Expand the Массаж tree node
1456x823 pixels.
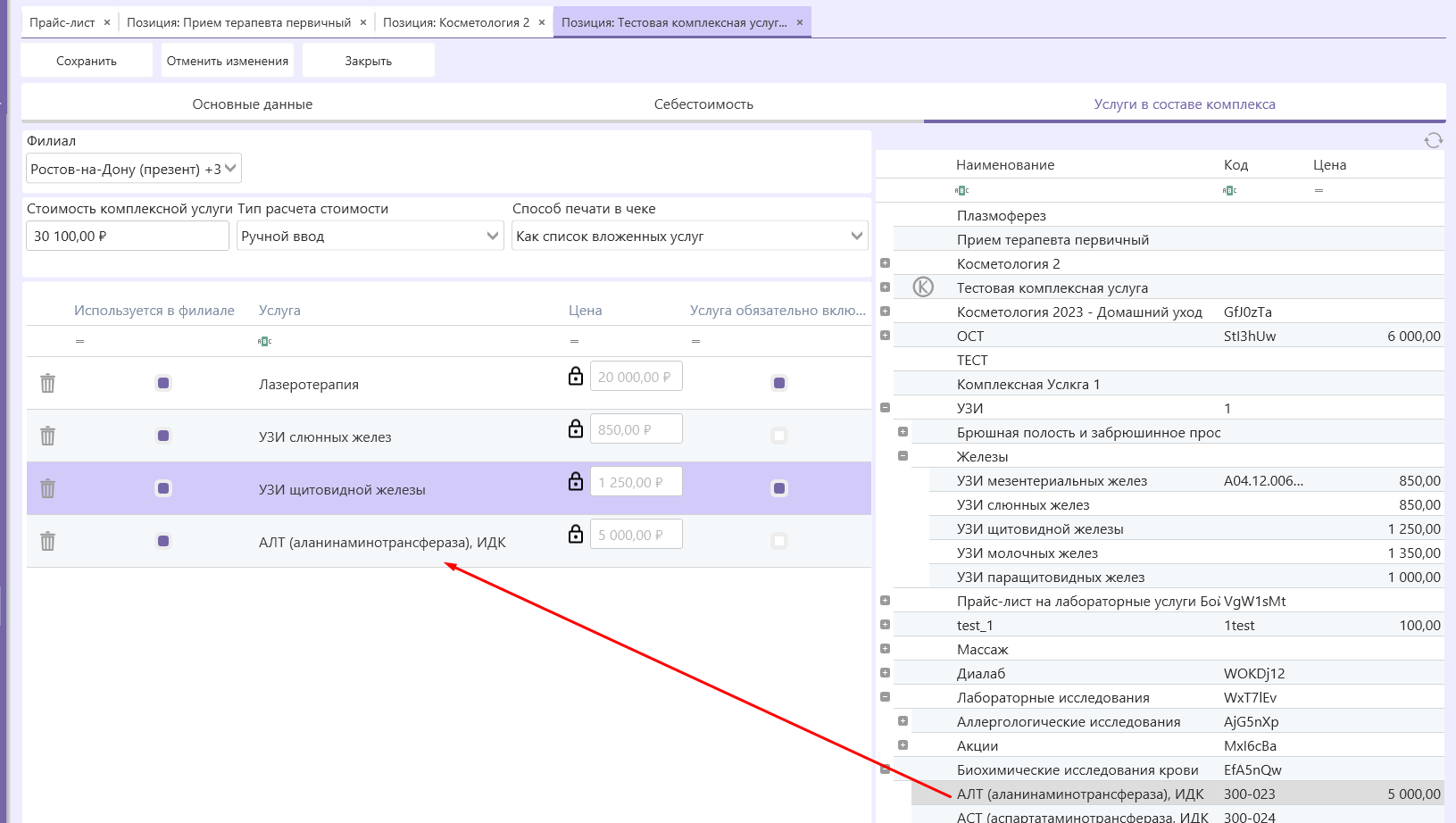pyautogui.click(x=885, y=649)
